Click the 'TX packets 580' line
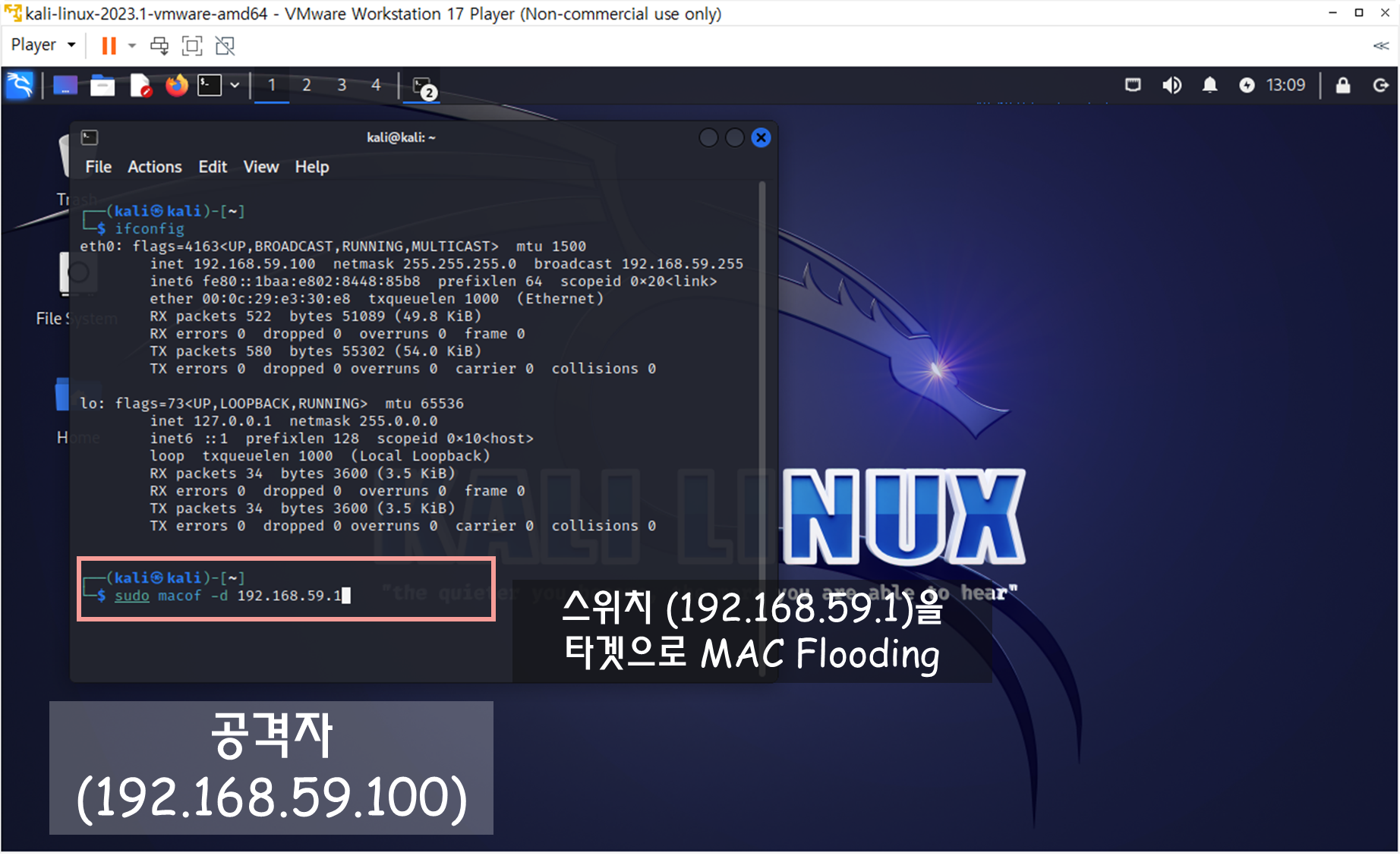Viewport: 1400px width, 859px height. pos(315,351)
